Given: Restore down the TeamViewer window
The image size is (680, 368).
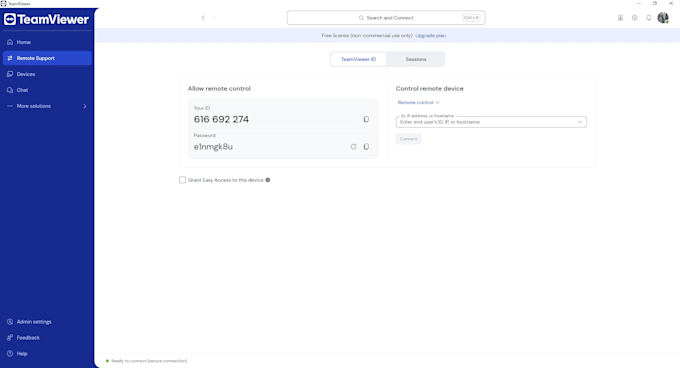Looking at the screenshot, I should [x=654, y=3].
